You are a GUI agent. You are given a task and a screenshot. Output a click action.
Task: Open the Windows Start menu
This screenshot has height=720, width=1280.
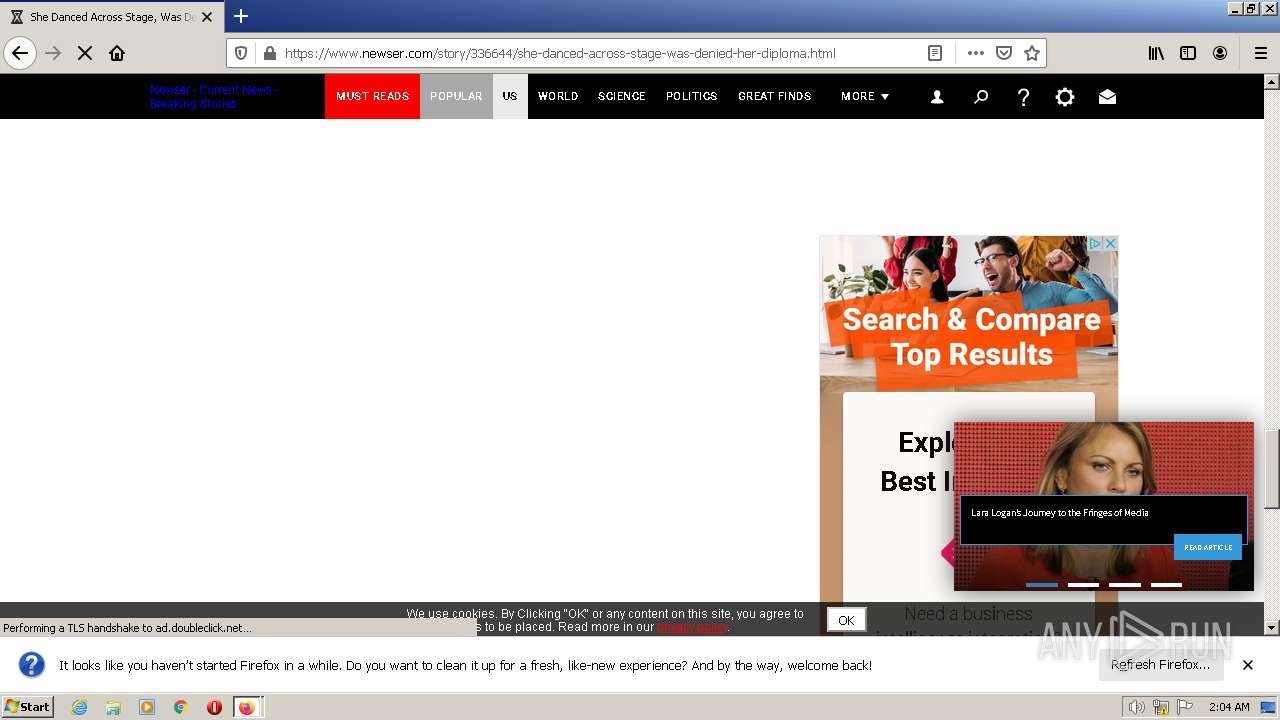(x=27, y=706)
